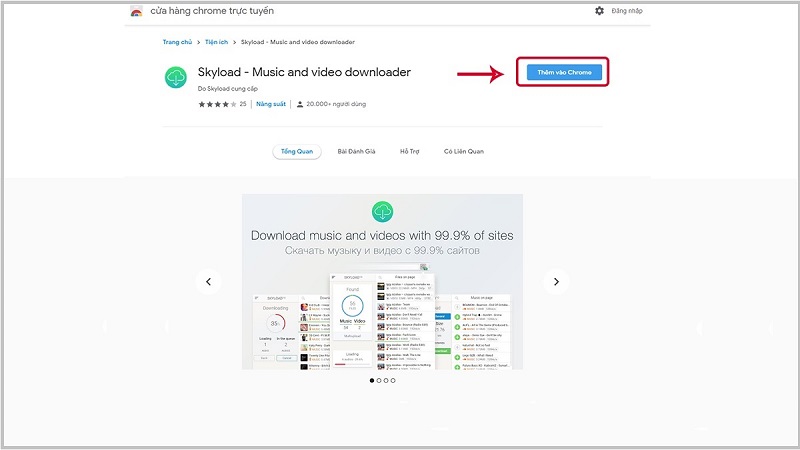The width and height of the screenshot is (800, 450).
Task: Open the Bài Đánh Giá tab
Action: point(356,151)
